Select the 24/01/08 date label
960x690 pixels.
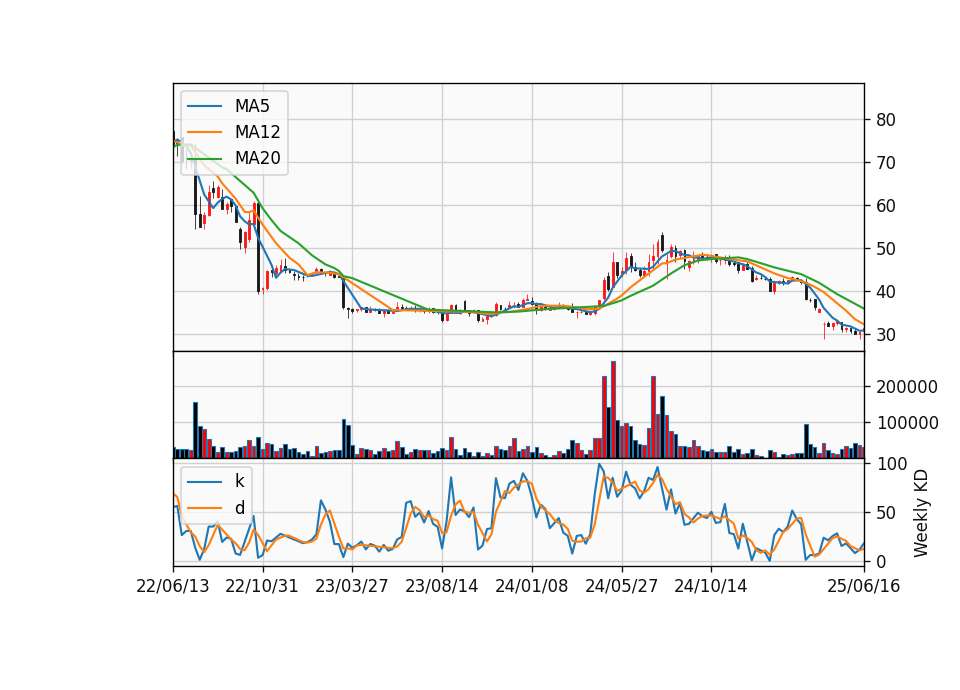532,586
